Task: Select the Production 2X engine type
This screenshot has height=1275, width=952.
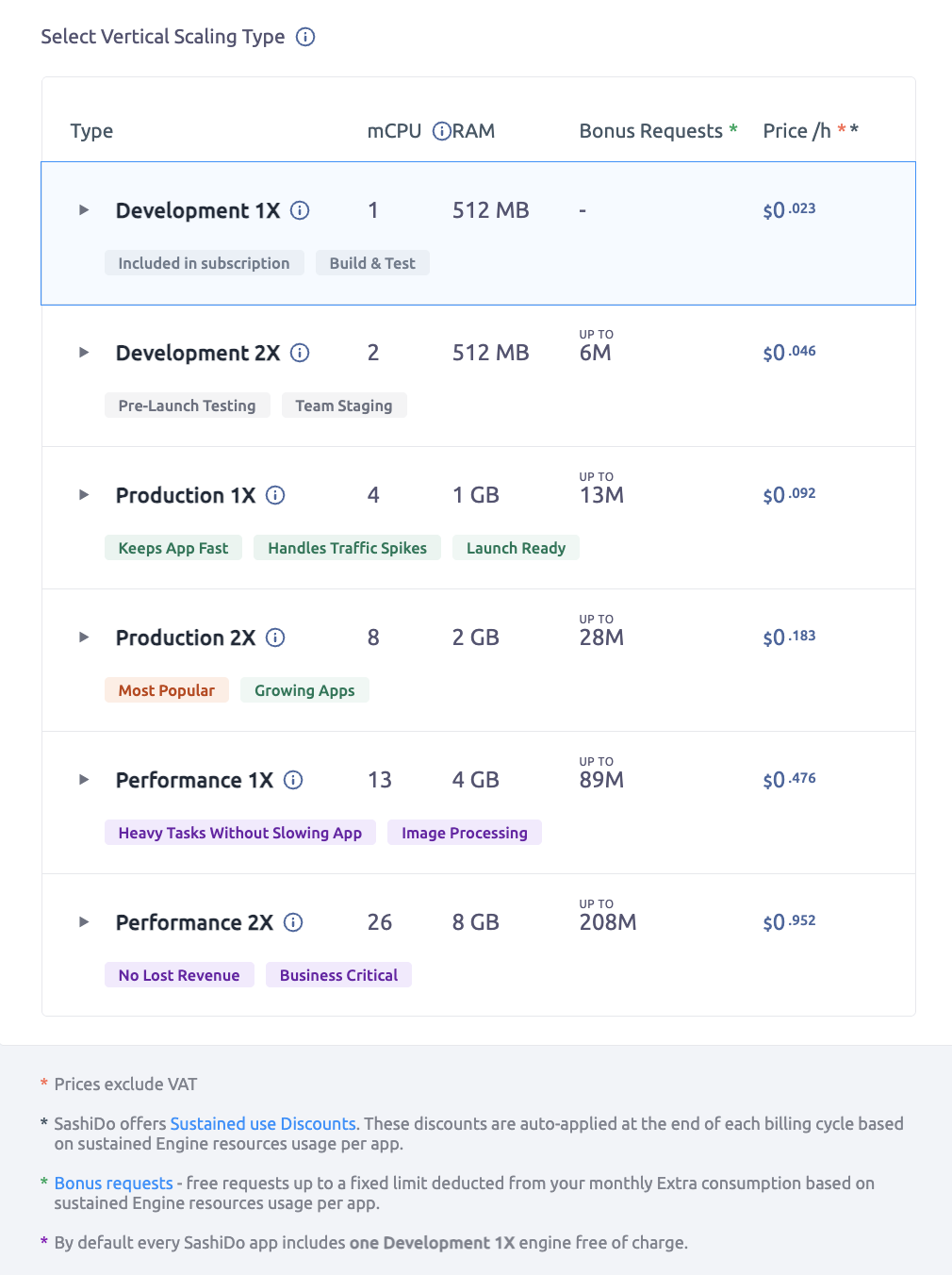Action: click(x=478, y=660)
